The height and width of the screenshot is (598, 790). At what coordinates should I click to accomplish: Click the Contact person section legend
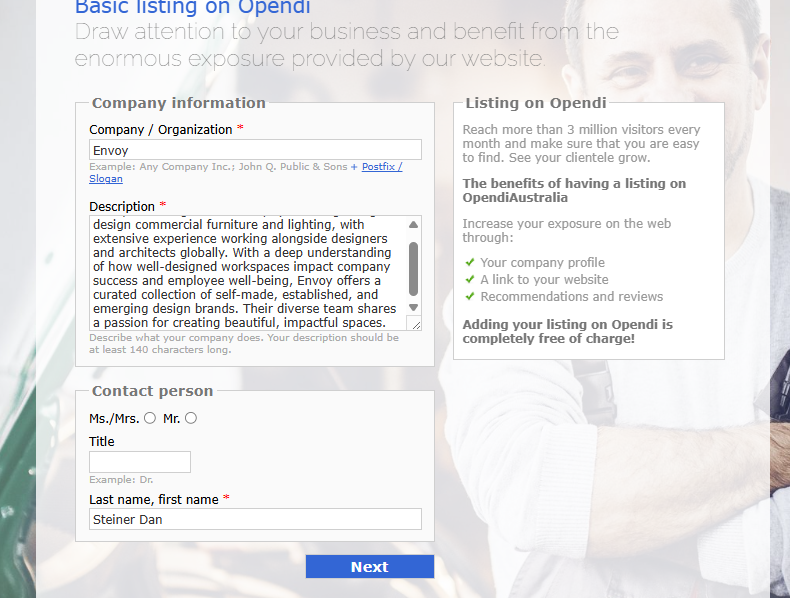pos(152,391)
